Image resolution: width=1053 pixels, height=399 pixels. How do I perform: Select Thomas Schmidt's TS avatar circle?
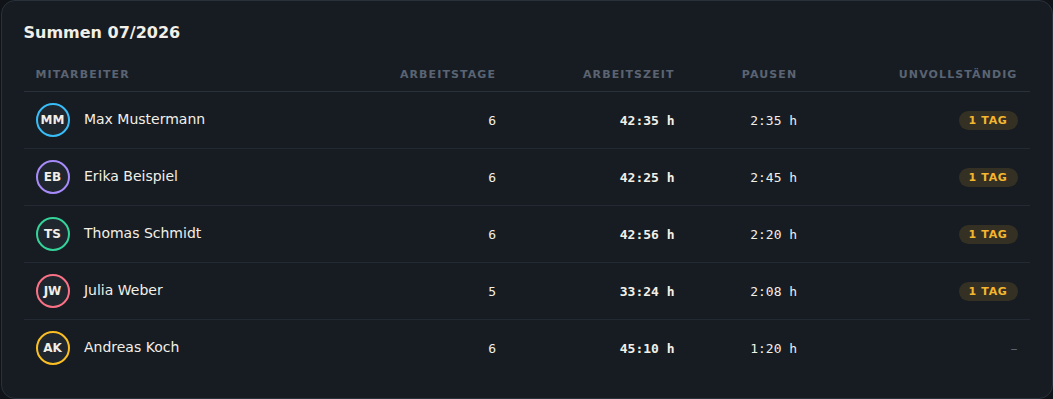[x=52, y=234]
